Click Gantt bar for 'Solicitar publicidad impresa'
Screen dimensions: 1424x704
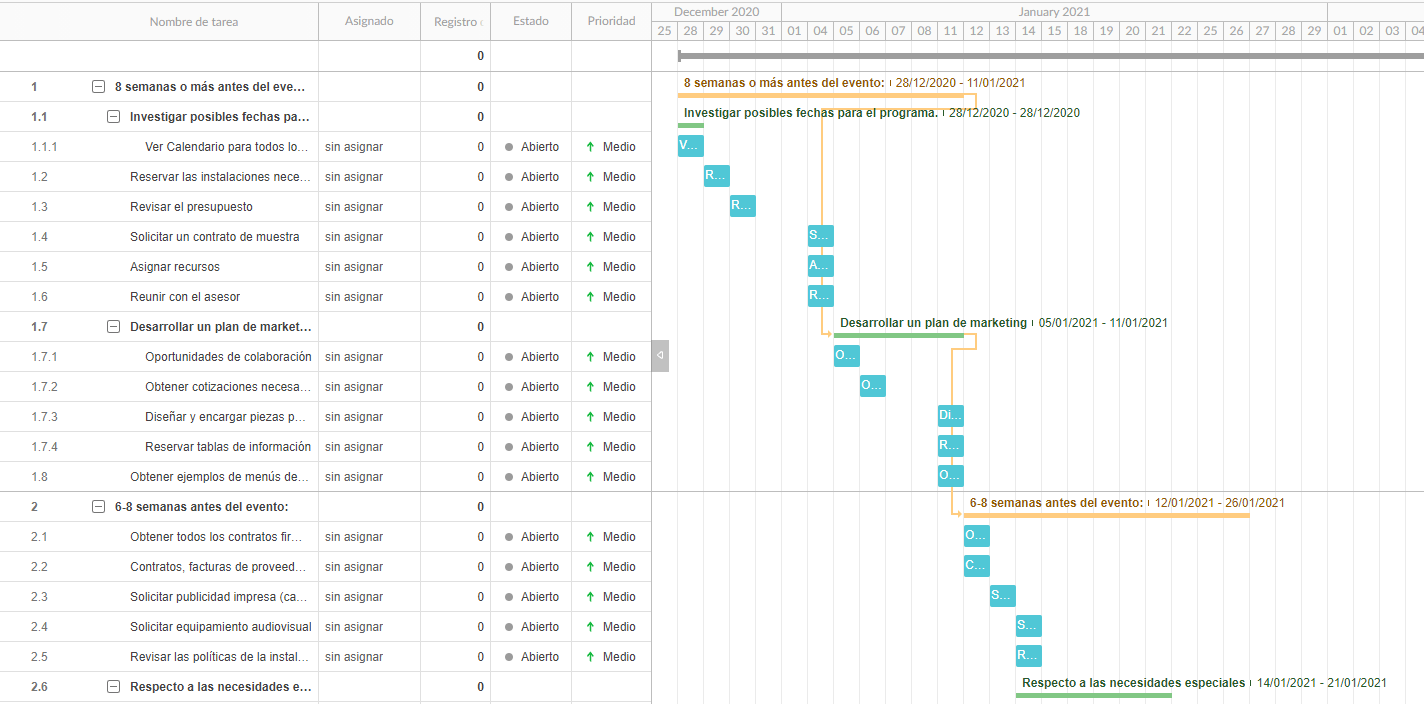(x=1003, y=596)
